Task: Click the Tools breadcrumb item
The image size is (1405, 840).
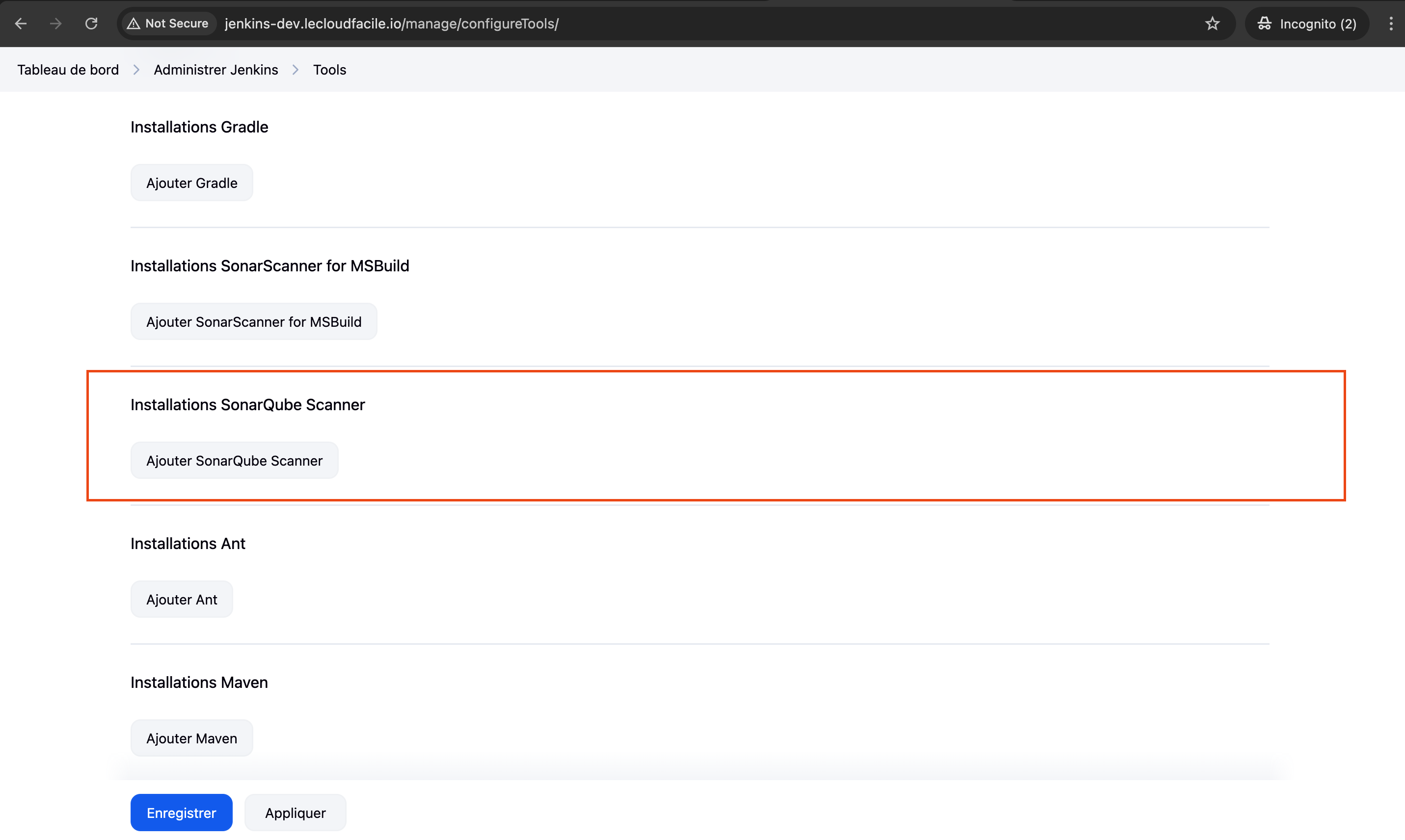Action: (329, 70)
